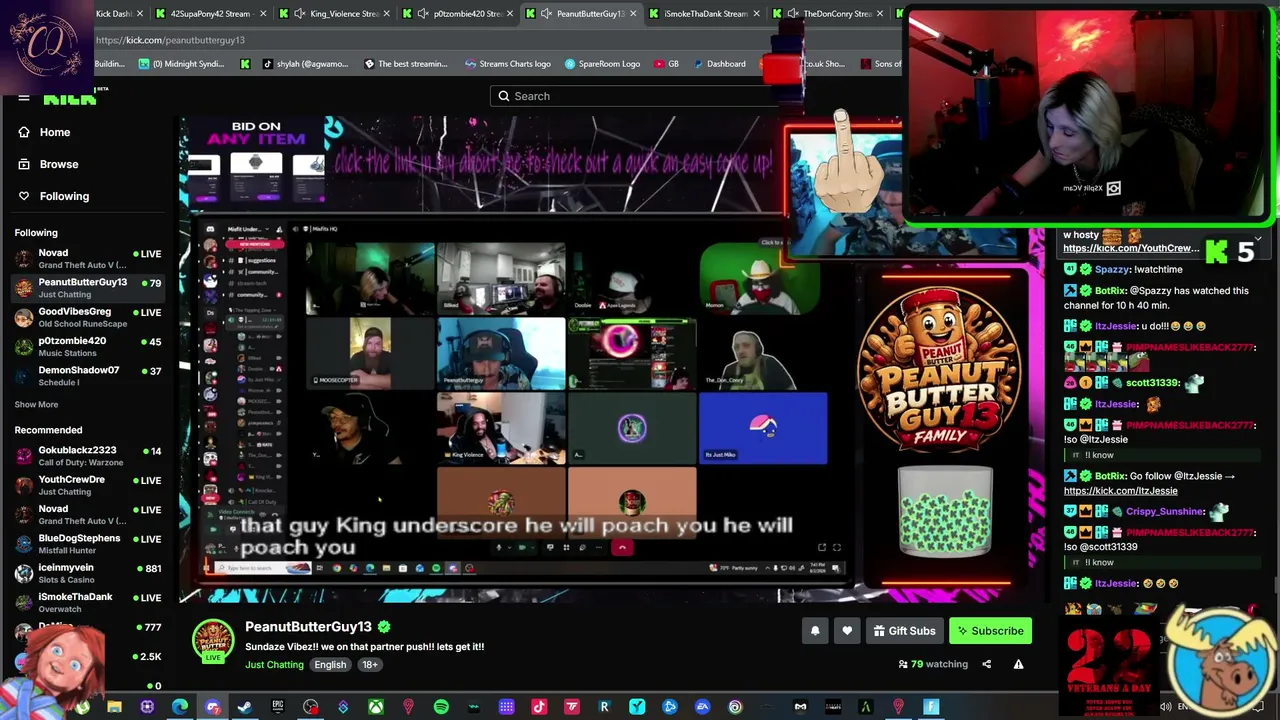
Task: Open the GB YouTube bookmark
Action: (667, 64)
